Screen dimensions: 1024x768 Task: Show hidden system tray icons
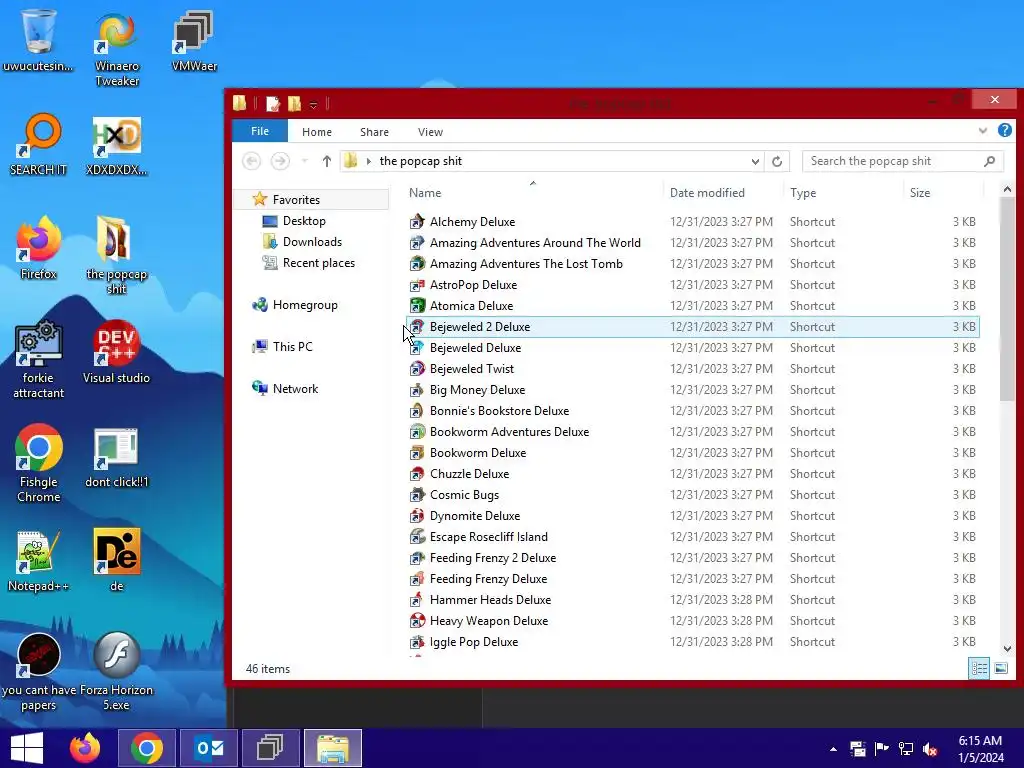point(833,750)
